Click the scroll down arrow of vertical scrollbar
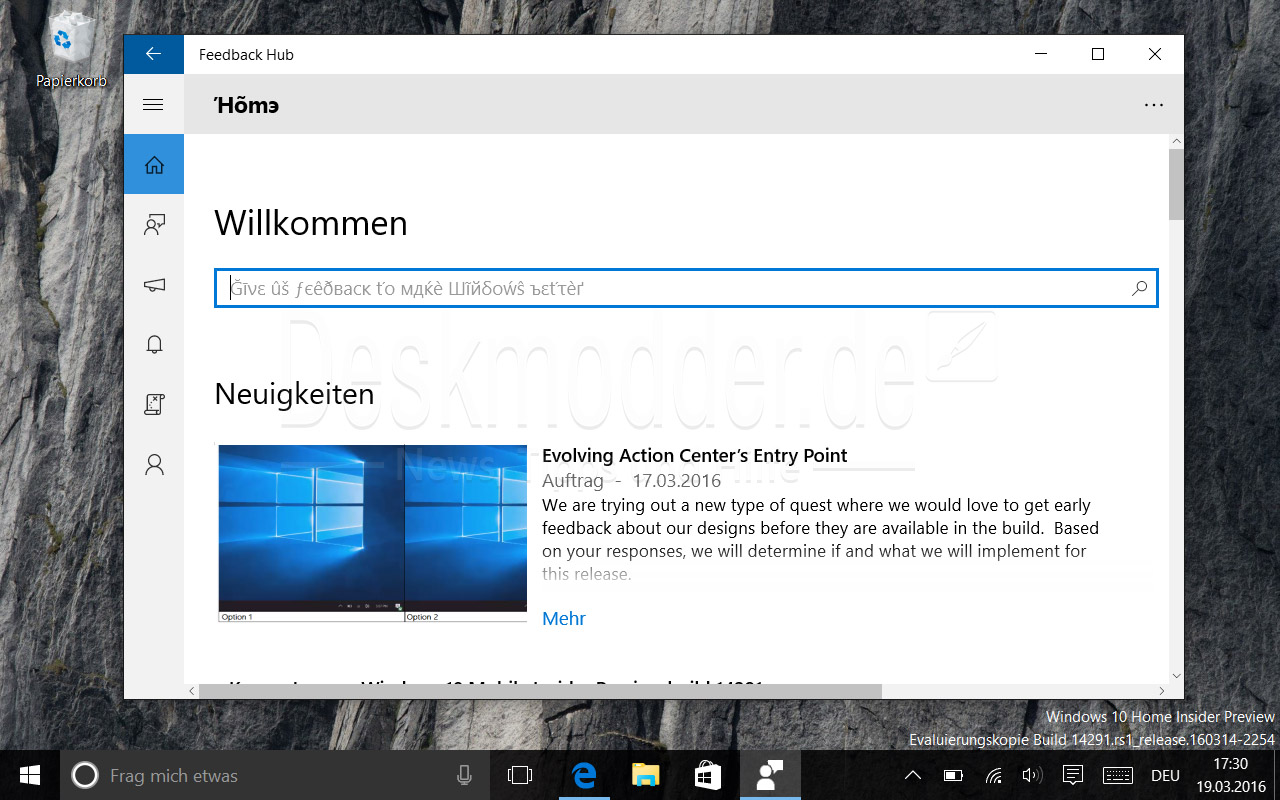 (1176, 676)
